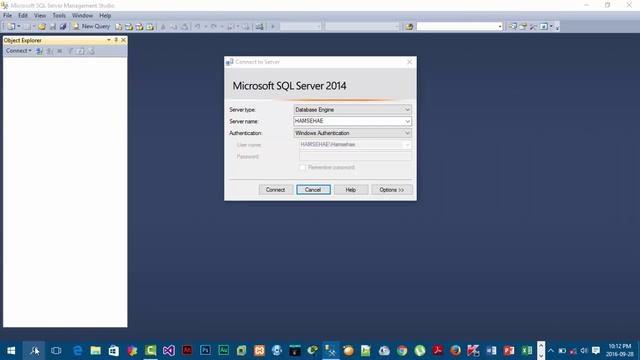The height and width of the screenshot is (360, 640).
Task: Click the Disconnect icon in Object Explorer
Action: click(x=49, y=51)
